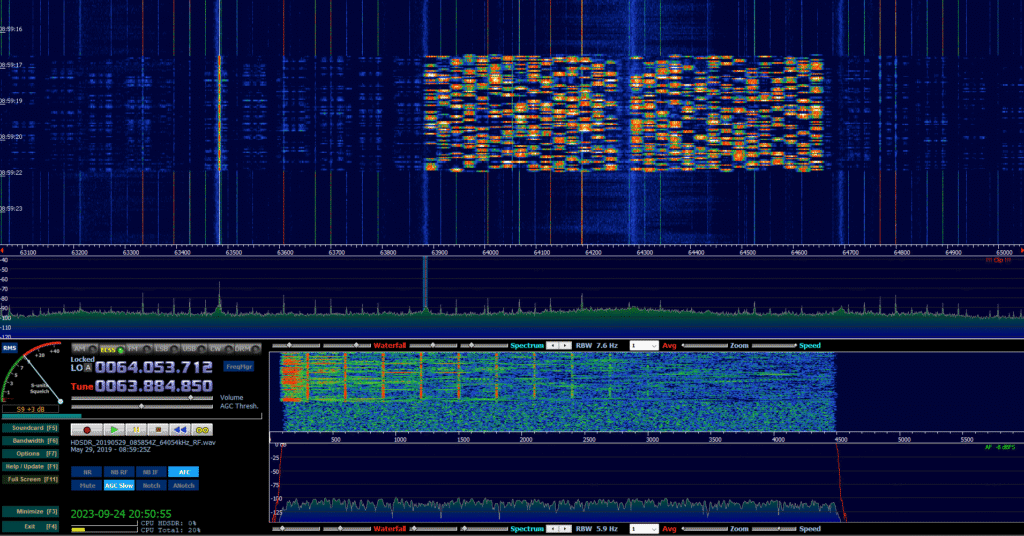Switch to USB demodulation mode
The height and width of the screenshot is (536, 1024).
193,349
